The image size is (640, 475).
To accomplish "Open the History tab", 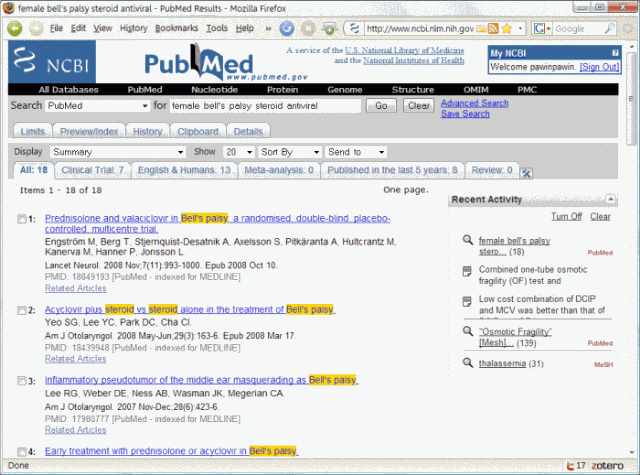I will pos(148,131).
